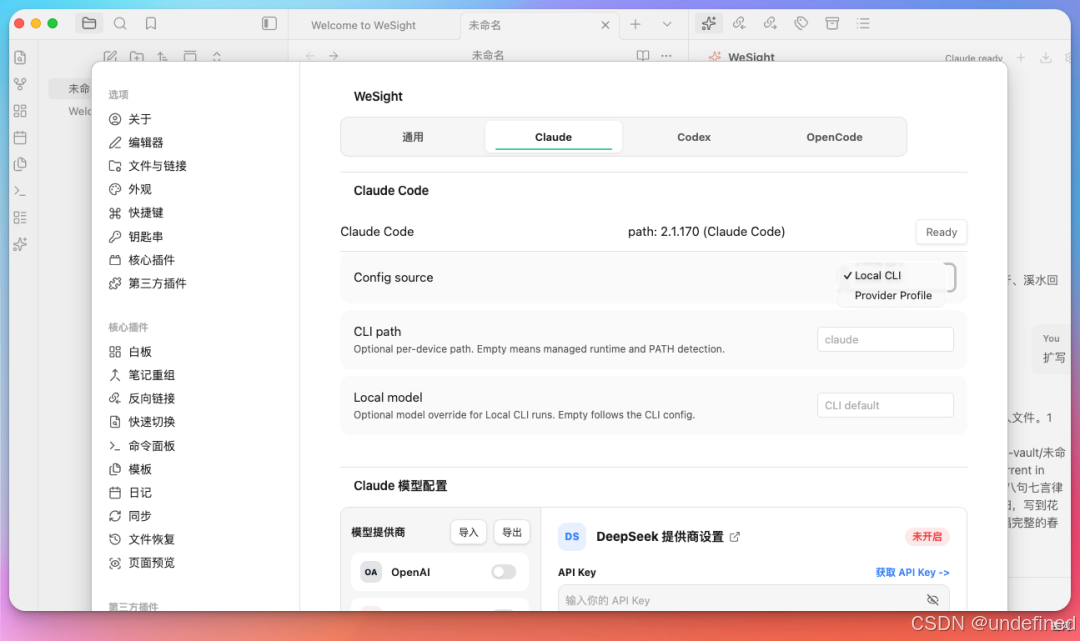Image resolution: width=1080 pixels, height=641 pixels.
Task: Collapse or expand all sidebar files
Action: pyautogui.click(x=217, y=56)
